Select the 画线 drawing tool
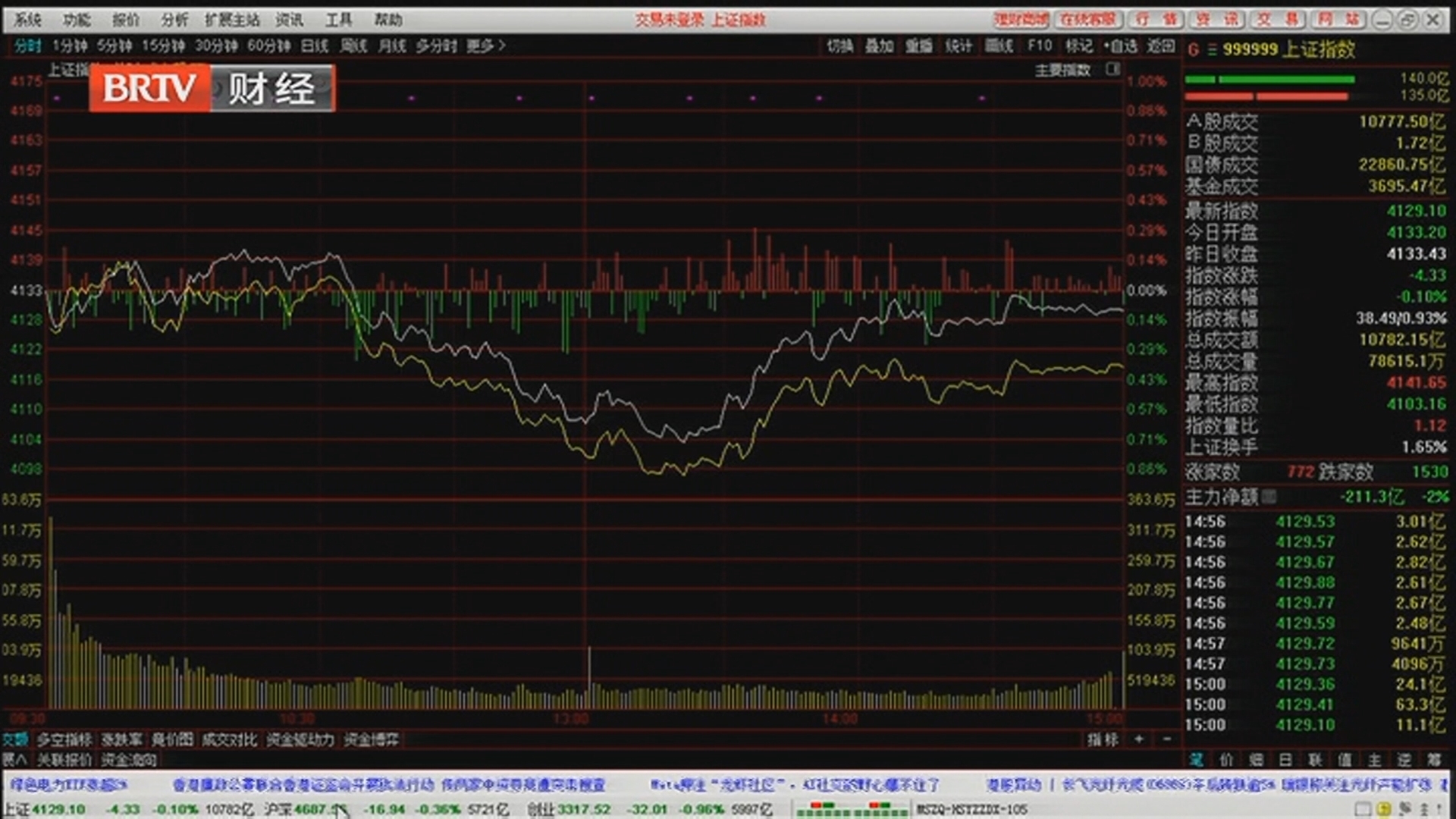 (x=999, y=46)
